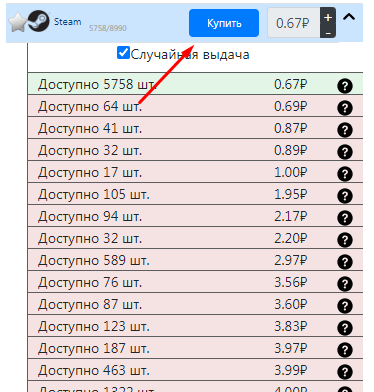Open help icon for the 3.83₽ row
The height and width of the screenshot is (392, 374).
pos(345,328)
